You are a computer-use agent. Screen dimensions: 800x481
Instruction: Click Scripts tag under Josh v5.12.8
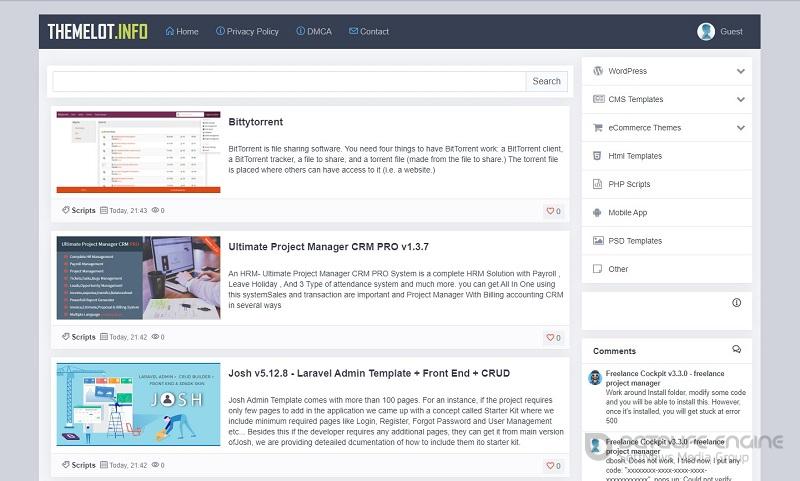83,465
